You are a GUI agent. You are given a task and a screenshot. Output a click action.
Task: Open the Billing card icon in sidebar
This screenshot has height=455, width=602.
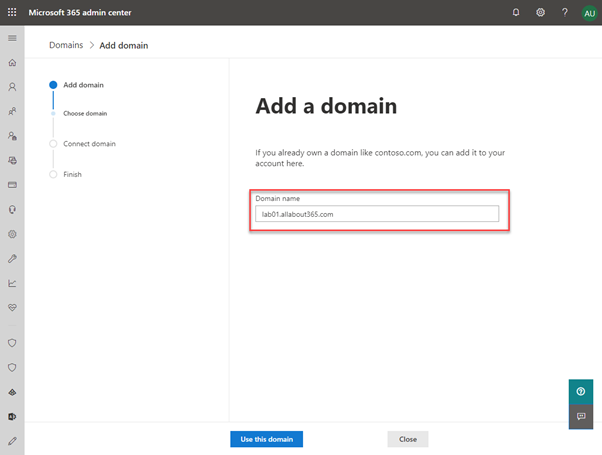tap(12, 185)
